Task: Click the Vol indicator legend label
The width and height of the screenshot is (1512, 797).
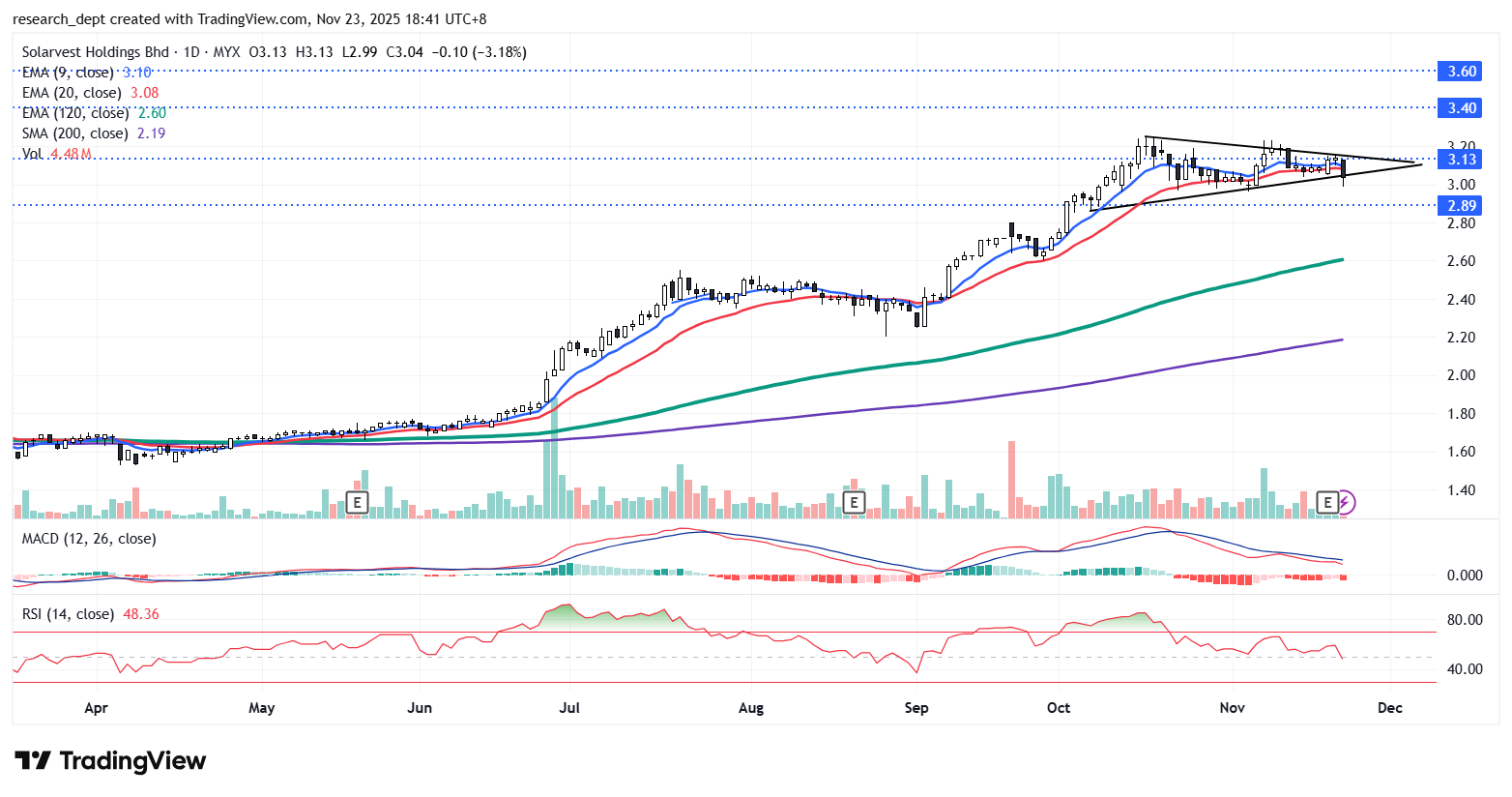Action: 33,154
